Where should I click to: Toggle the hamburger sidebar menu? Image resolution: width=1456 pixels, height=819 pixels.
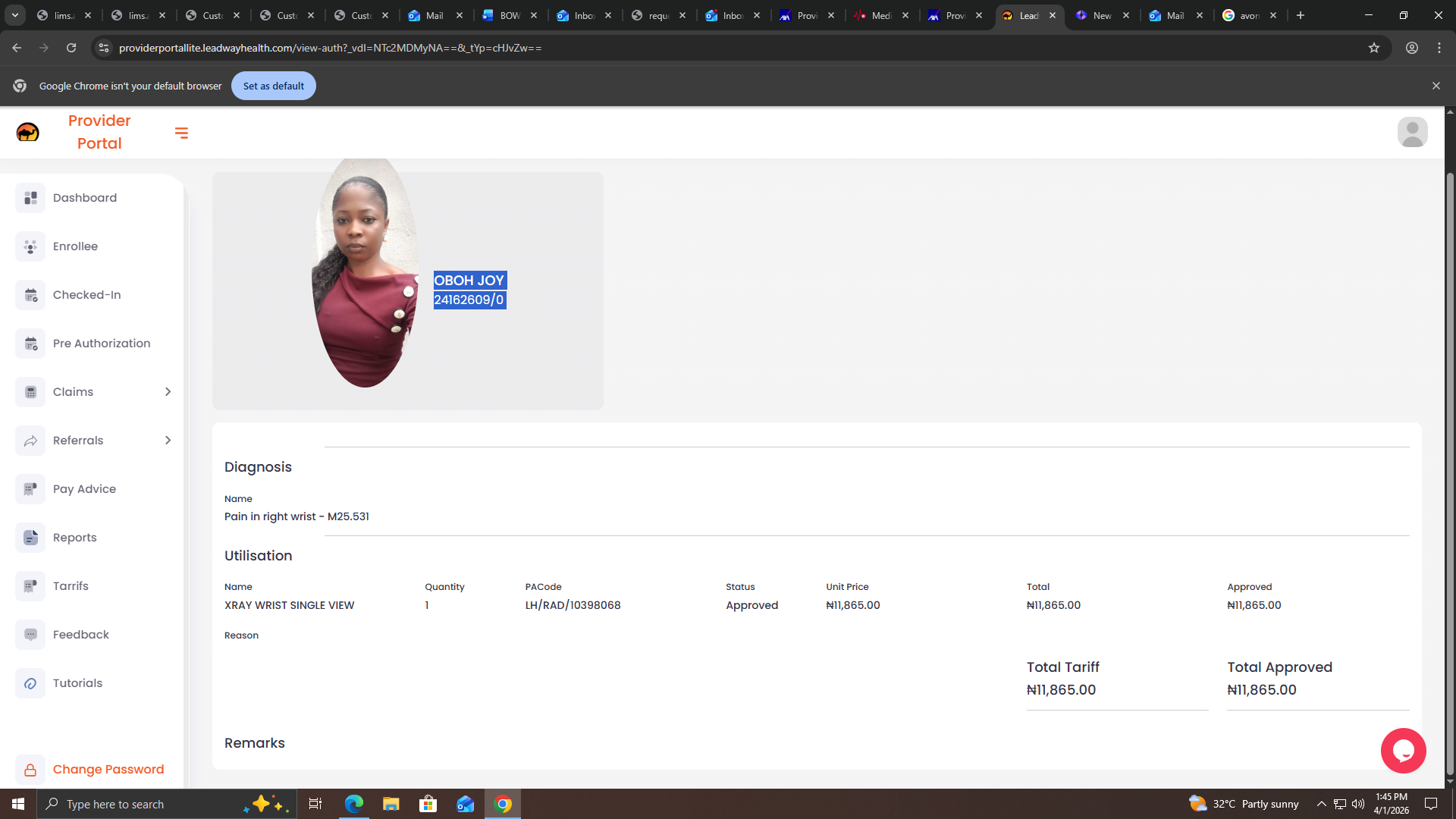[181, 133]
